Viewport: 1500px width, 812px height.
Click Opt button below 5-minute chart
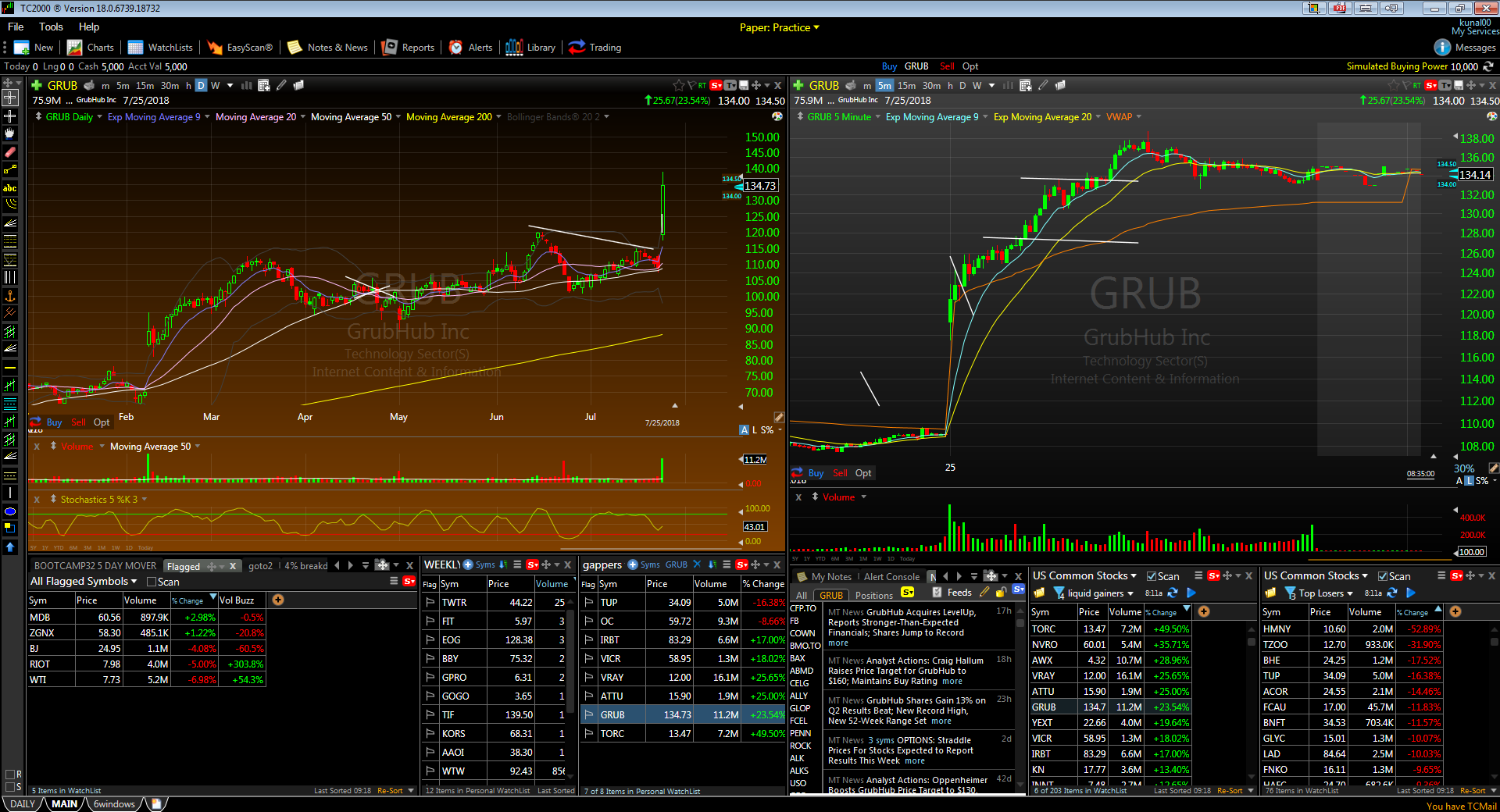click(862, 473)
